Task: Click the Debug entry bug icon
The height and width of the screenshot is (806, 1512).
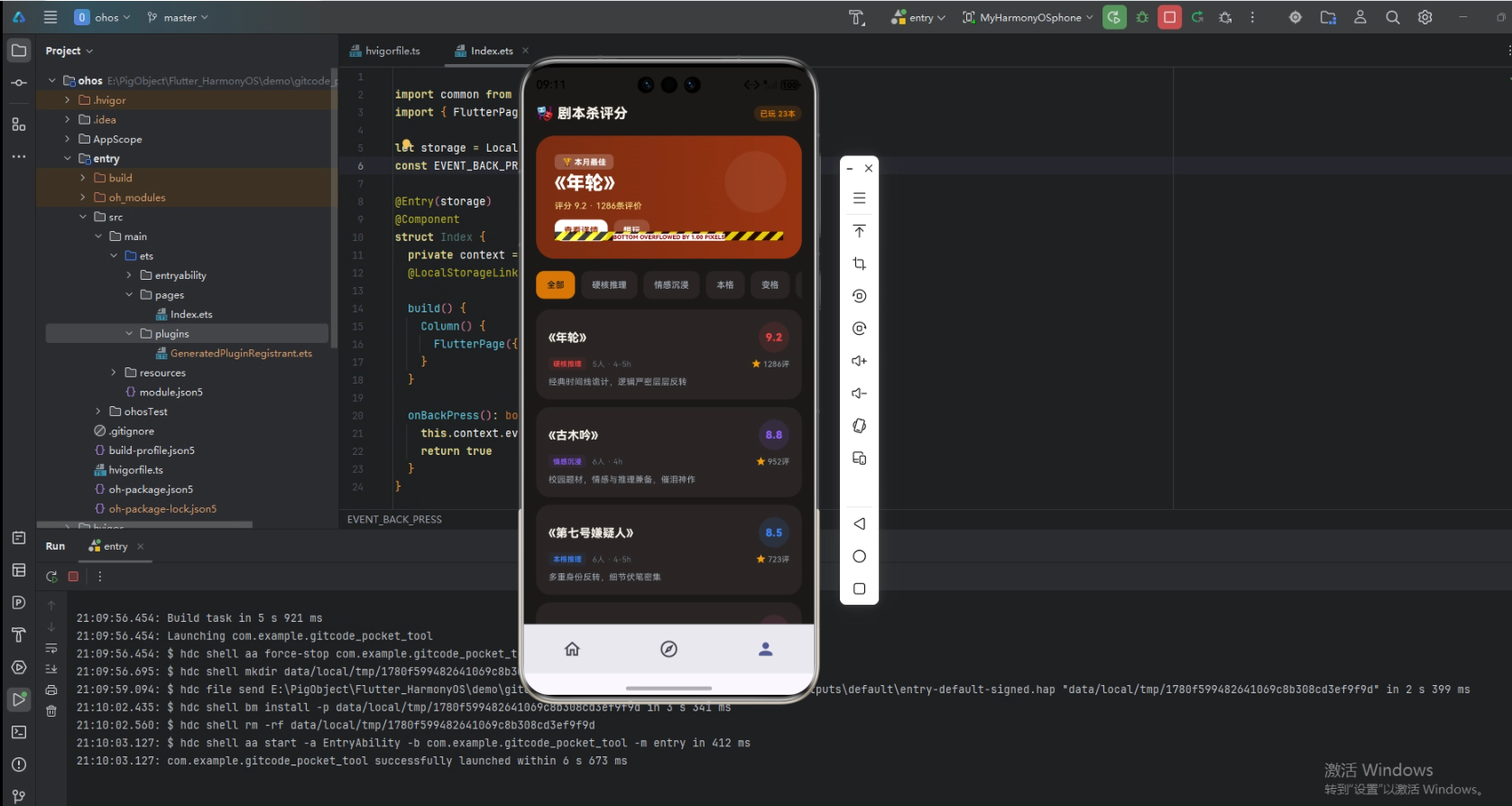Action: (x=1142, y=17)
